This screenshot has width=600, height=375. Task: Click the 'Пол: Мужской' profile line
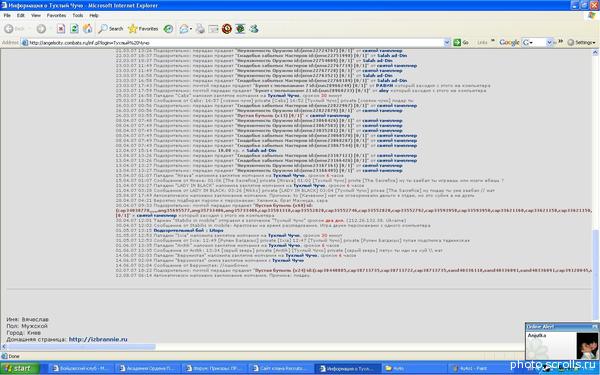pyautogui.click(x=26, y=326)
